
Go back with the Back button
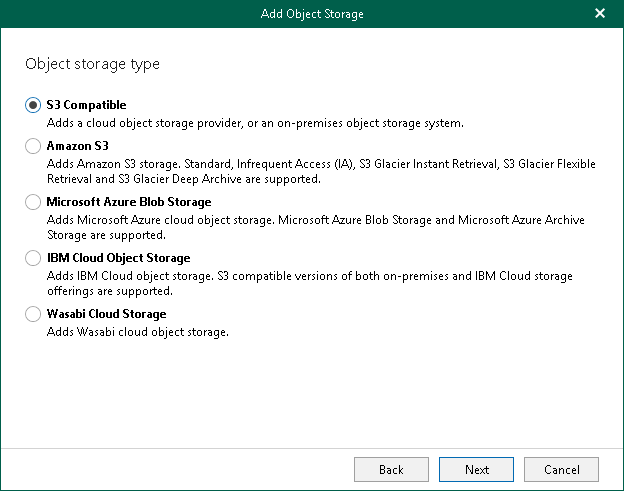(x=391, y=469)
